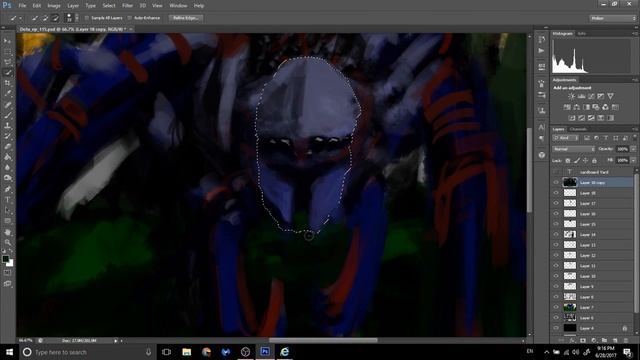The width and height of the screenshot is (640, 360).
Task: Click Add layer mask icon
Action: tap(583, 340)
